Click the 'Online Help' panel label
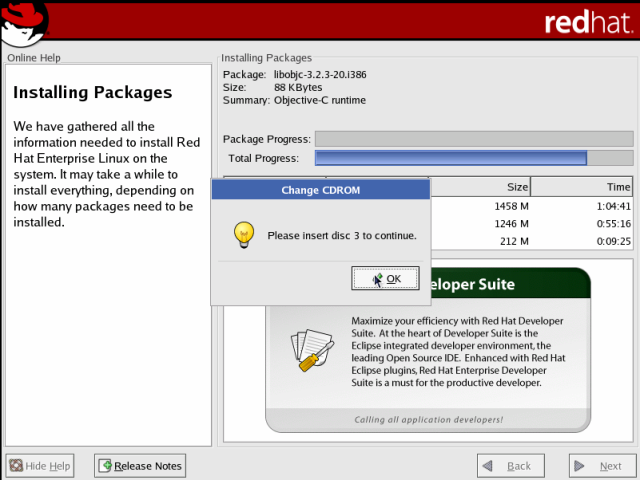The height and width of the screenshot is (480, 640). [34, 58]
